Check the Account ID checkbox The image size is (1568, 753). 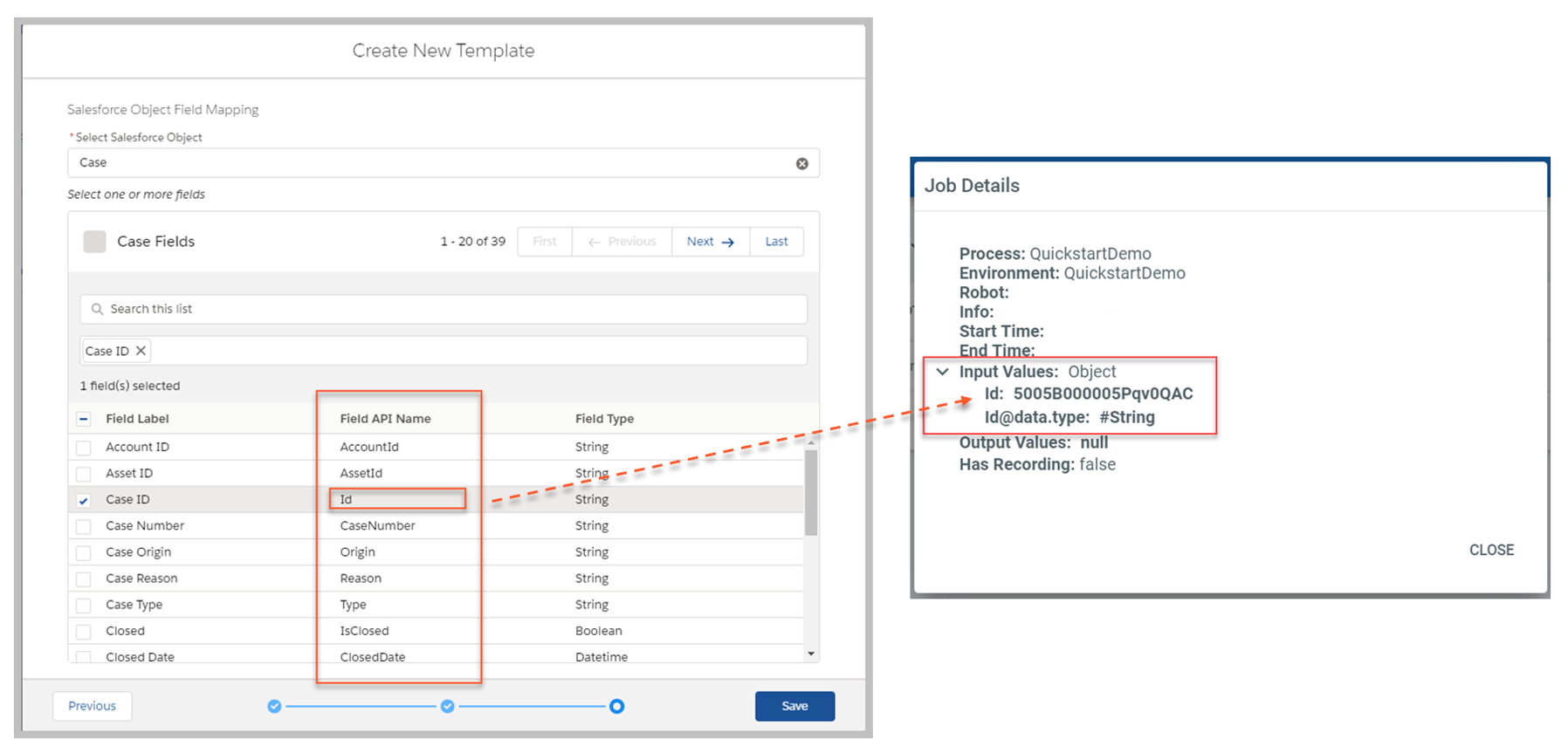pos(84,448)
